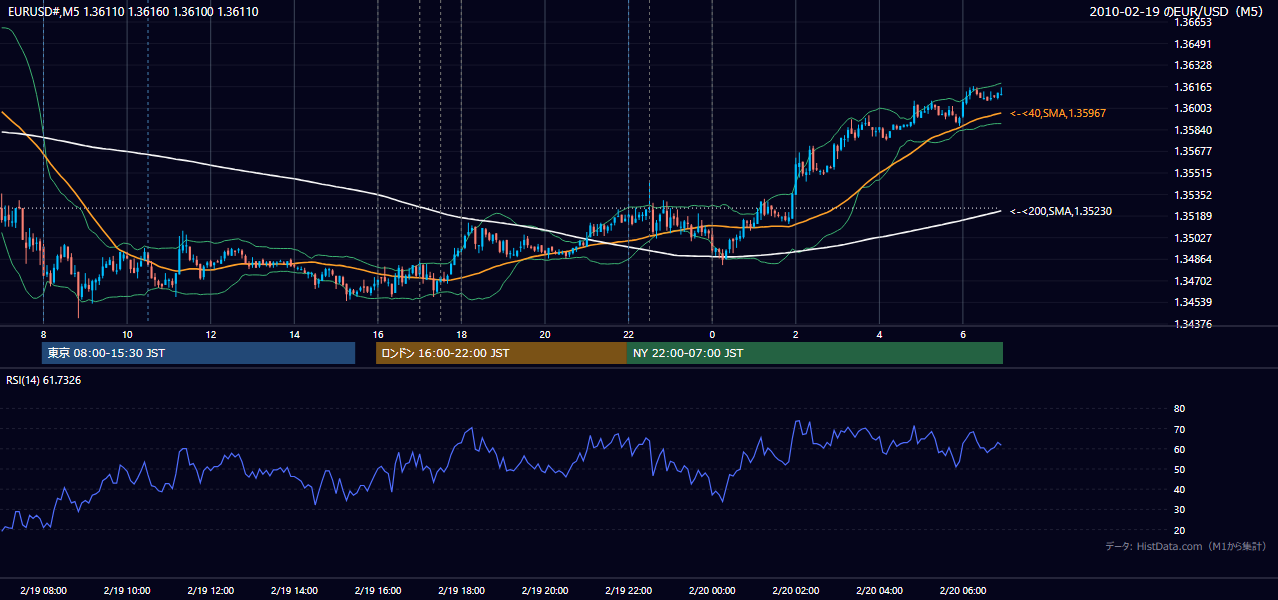The width and height of the screenshot is (1278, 600).
Task: Click the 2/20 00:00 time label
Action: coord(712,590)
